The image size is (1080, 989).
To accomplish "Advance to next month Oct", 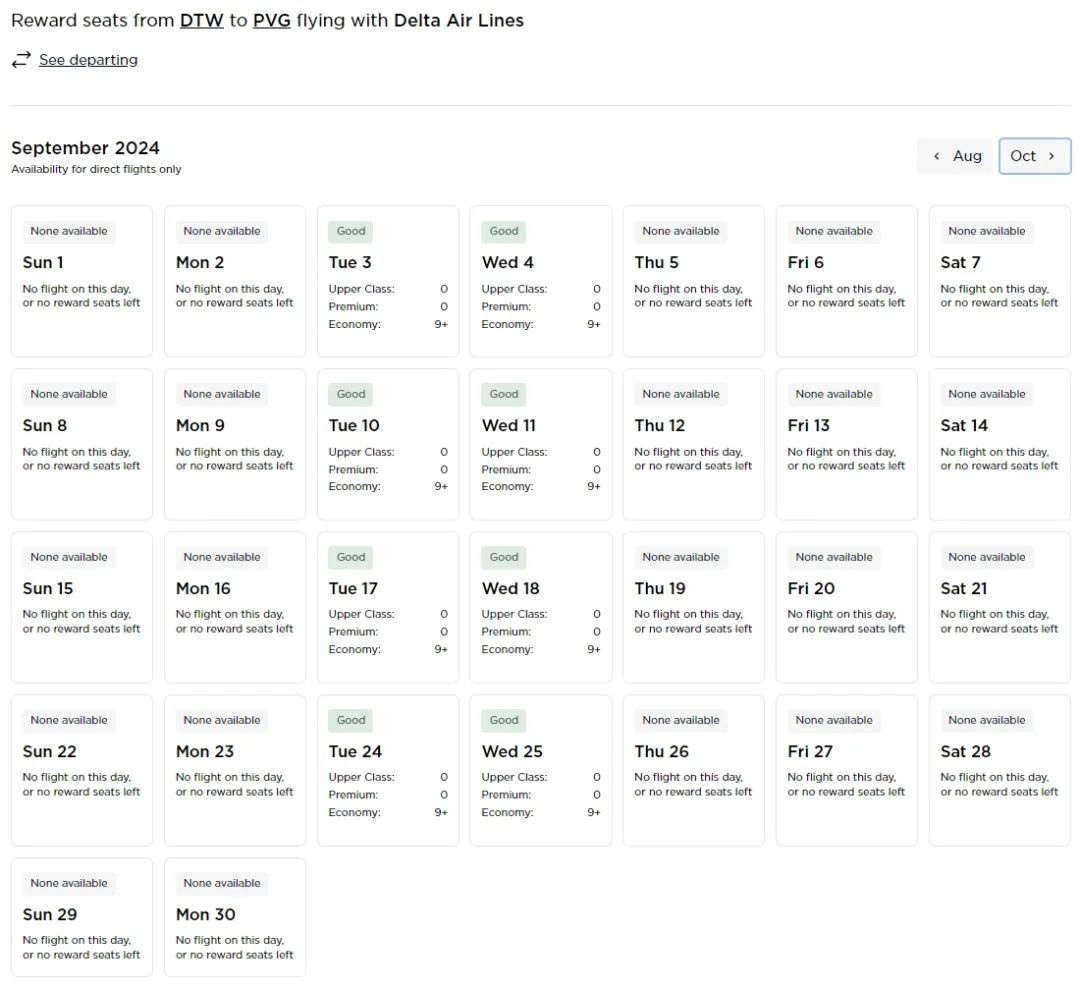I will 1034,156.
